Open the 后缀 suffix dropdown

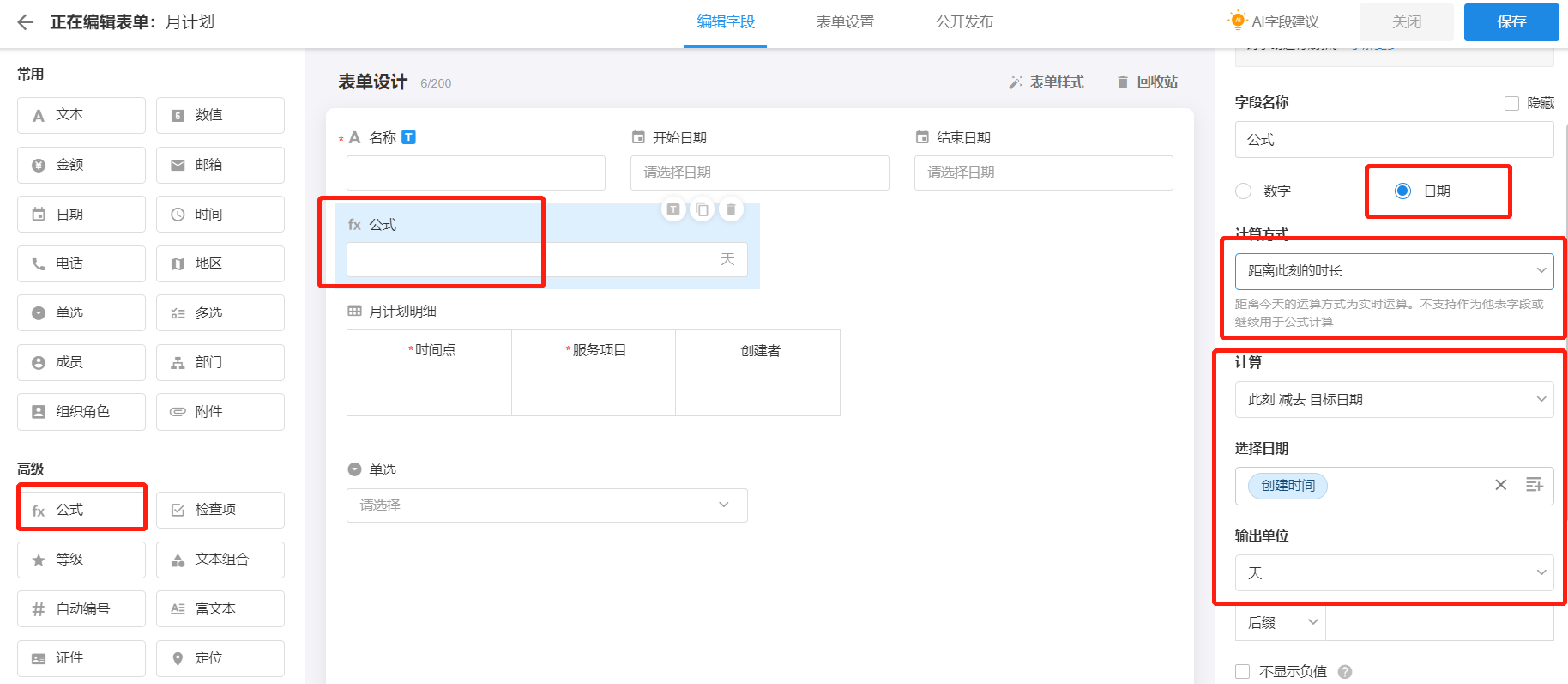(x=1281, y=623)
